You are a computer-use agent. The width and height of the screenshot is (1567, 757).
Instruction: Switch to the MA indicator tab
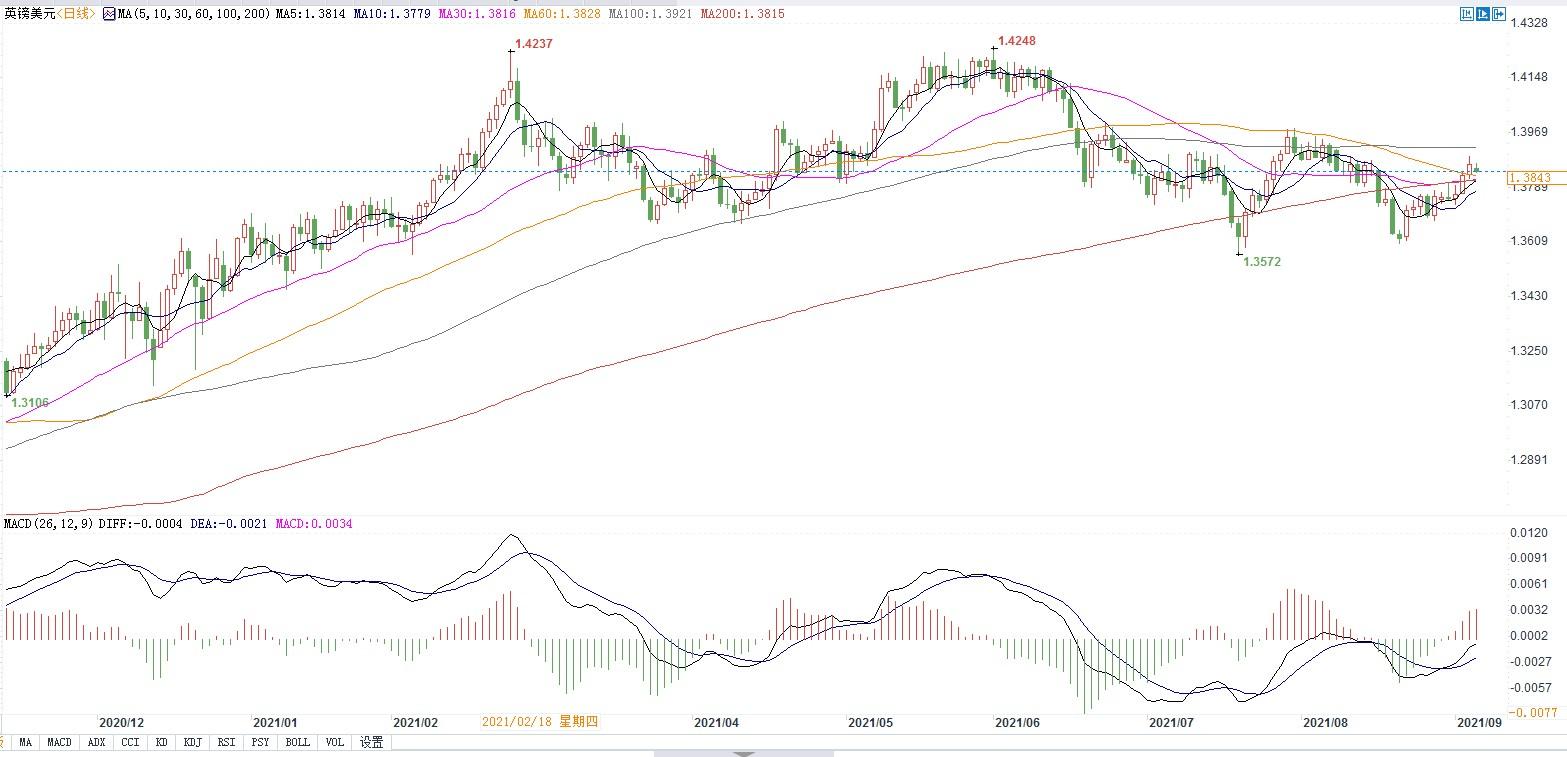click(x=25, y=742)
